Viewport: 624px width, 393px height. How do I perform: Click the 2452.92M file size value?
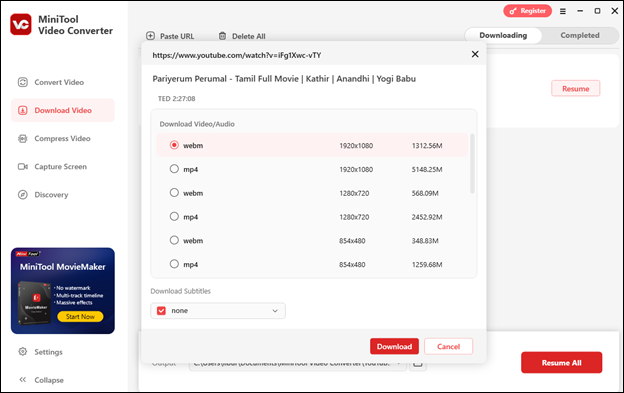tap(427, 217)
